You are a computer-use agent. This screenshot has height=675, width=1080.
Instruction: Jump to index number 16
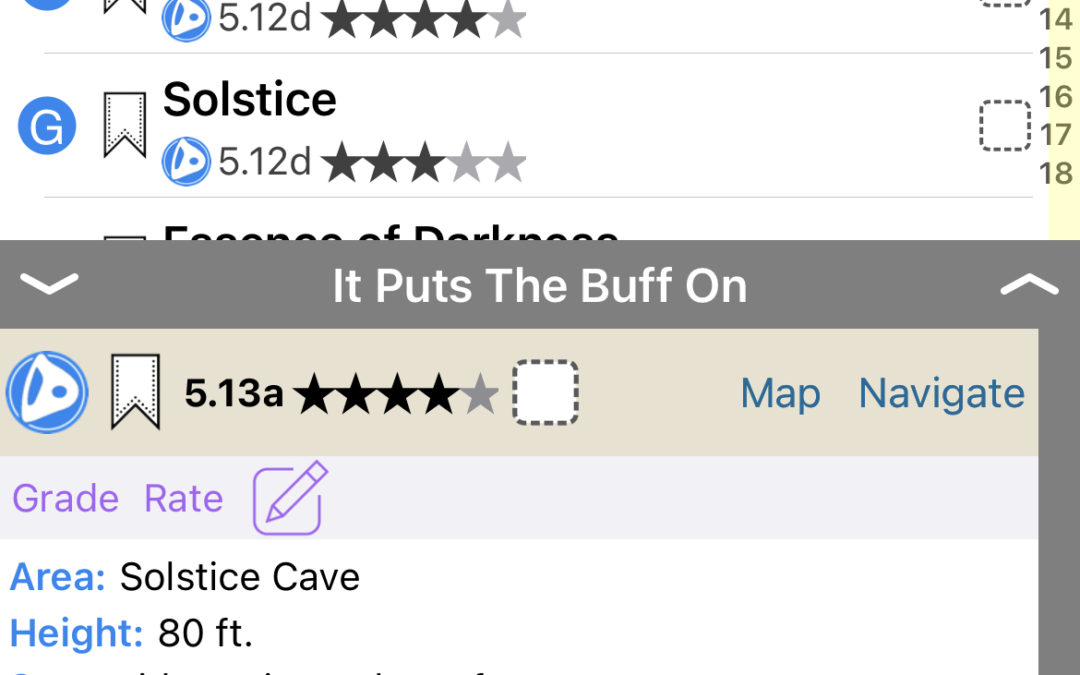(x=1056, y=97)
